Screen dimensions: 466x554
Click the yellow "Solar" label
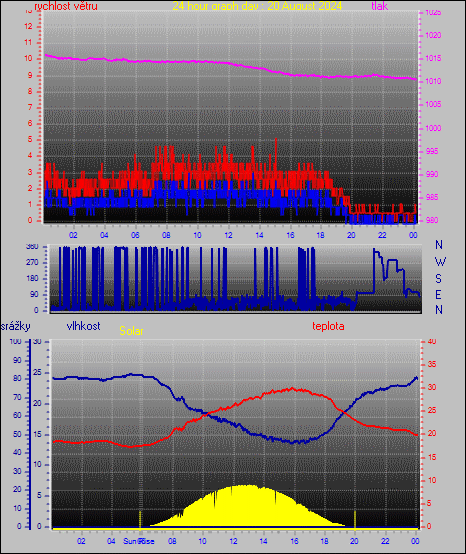pos(131,331)
